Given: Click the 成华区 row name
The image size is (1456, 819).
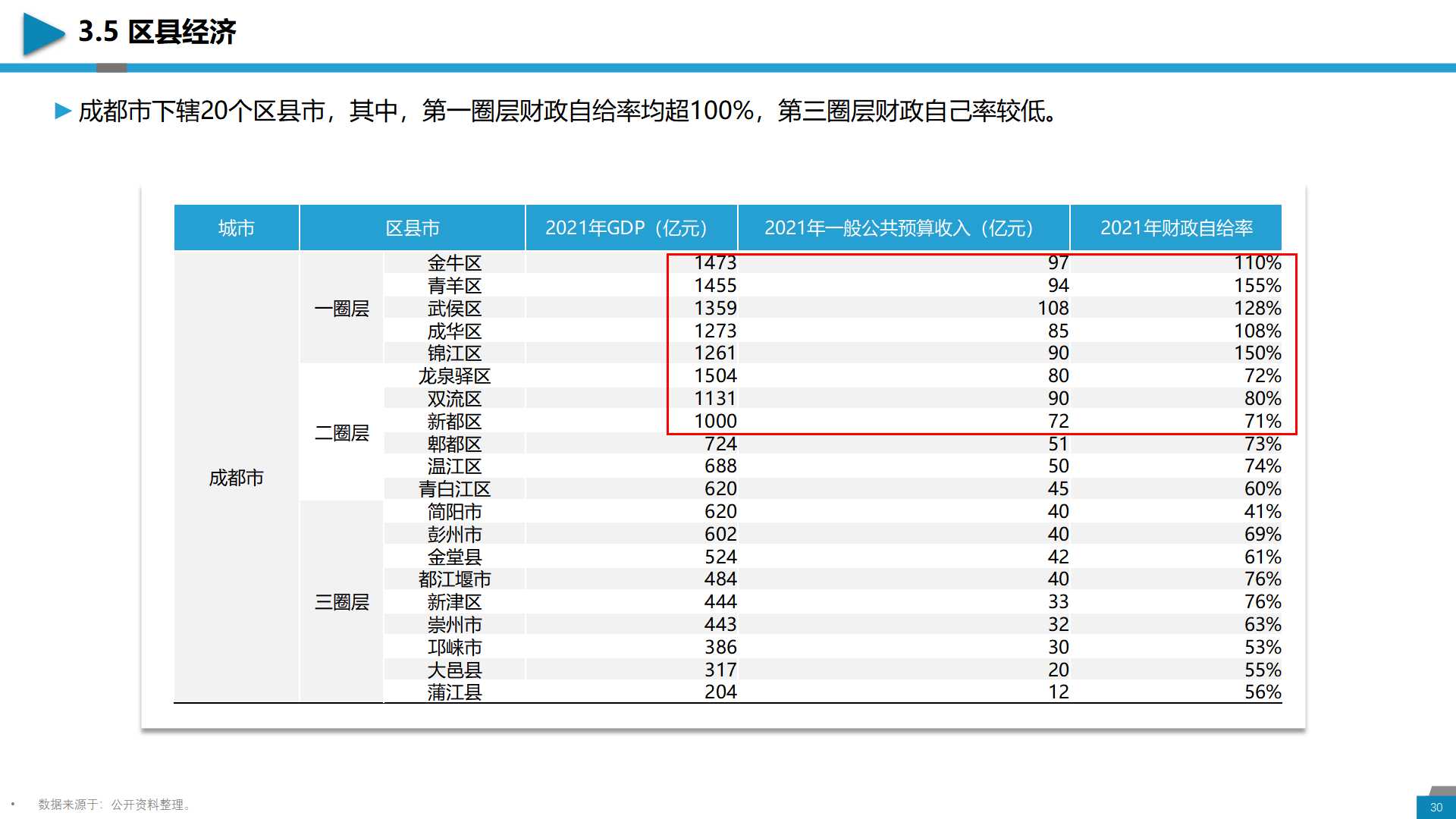Looking at the screenshot, I should (x=454, y=331).
